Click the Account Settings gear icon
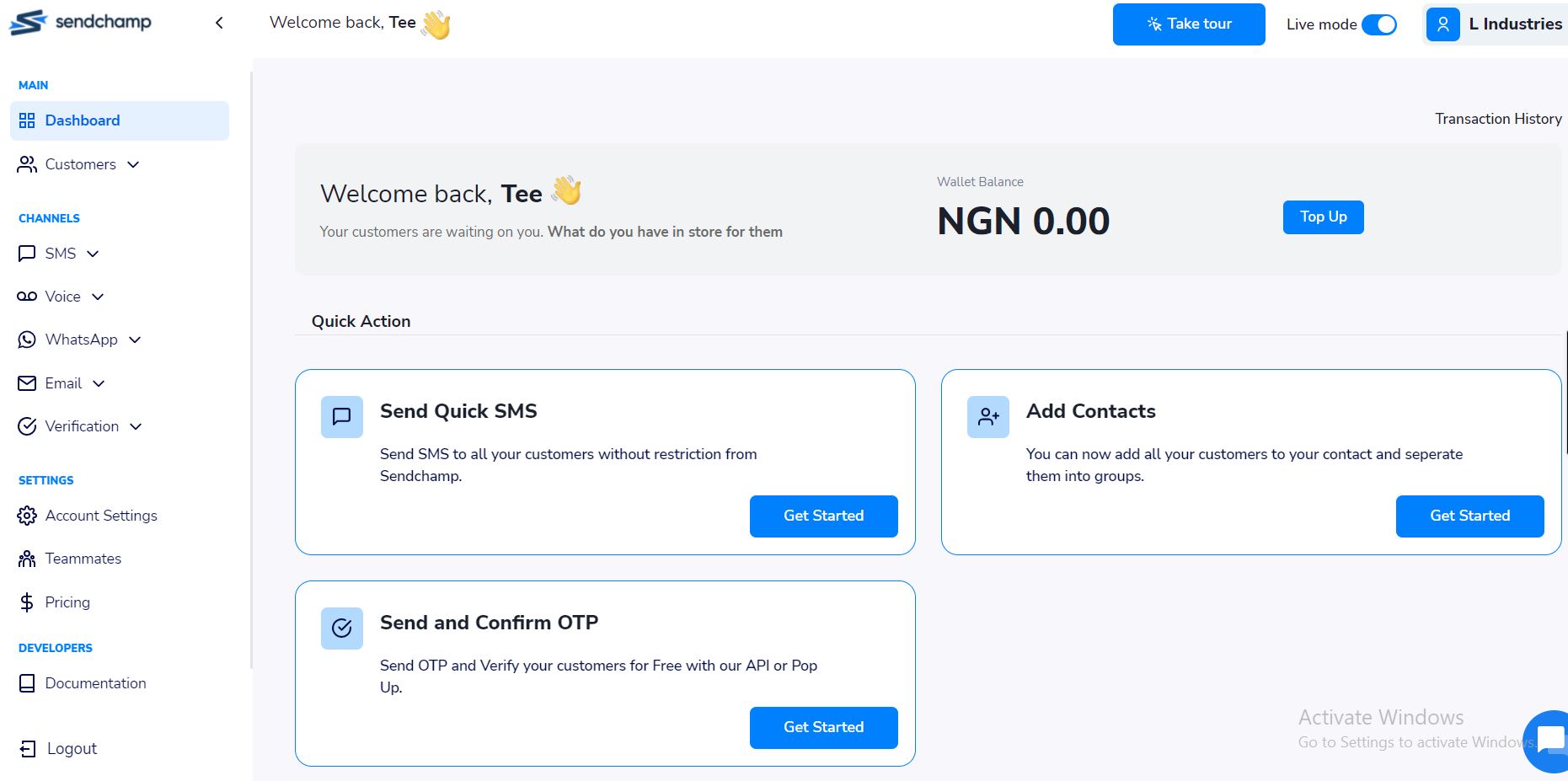The image size is (1568, 781). [26, 515]
